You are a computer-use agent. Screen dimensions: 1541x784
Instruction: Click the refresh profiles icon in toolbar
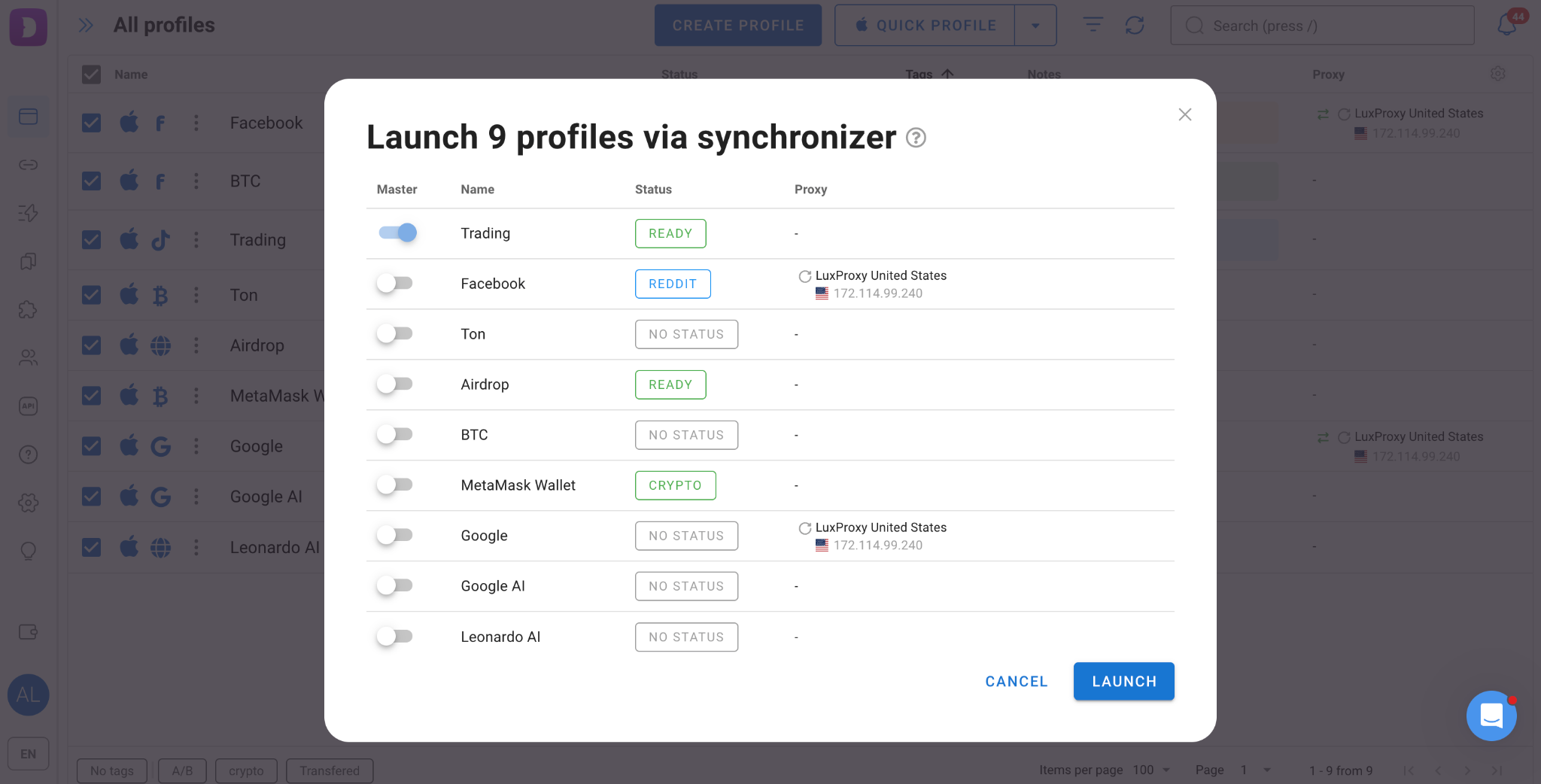1135,26
